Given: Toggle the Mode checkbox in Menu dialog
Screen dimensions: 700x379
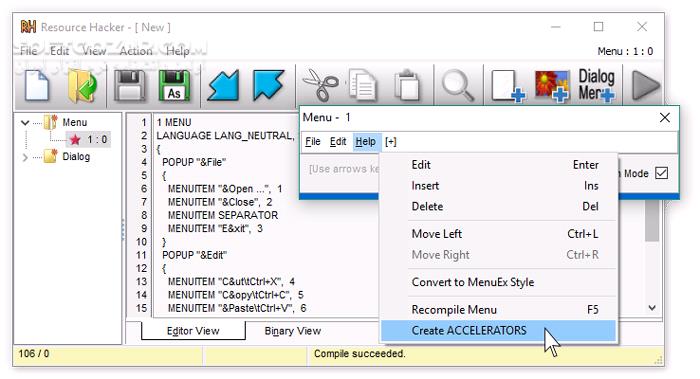Looking at the screenshot, I should pyautogui.click(x=661, y=173).
